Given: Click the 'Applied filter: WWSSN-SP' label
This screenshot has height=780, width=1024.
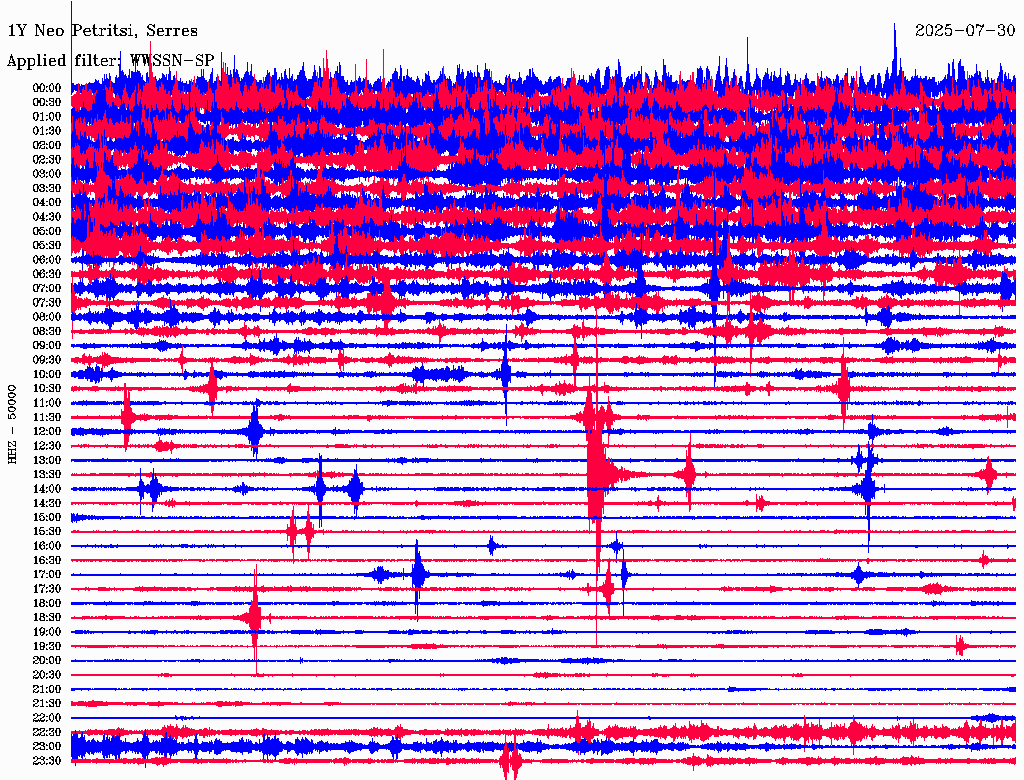Looking at the screenshot, I should [110, 60].
